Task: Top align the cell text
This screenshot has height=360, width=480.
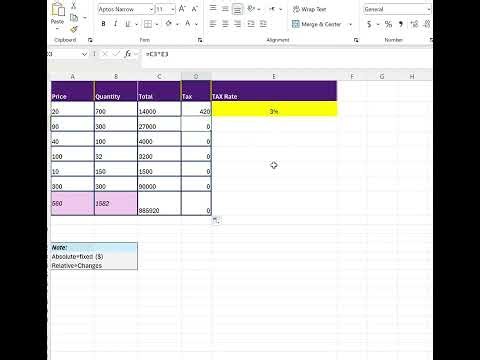Action: (x=213, y=8)
